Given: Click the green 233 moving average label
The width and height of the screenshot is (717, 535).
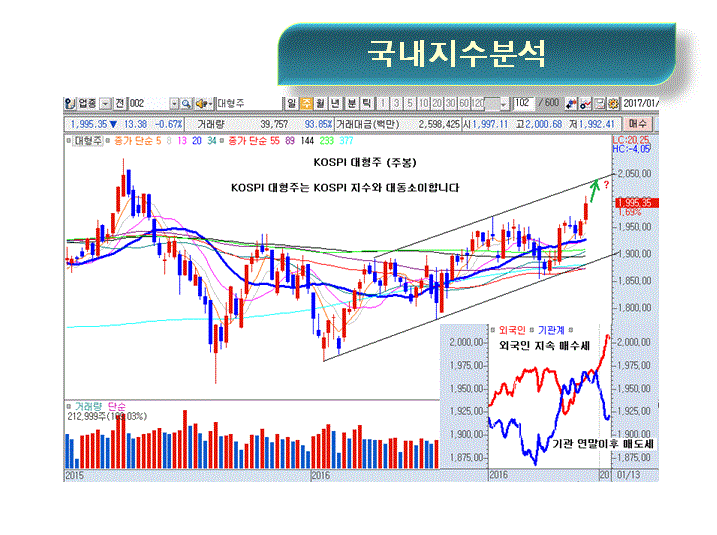Looking at the screenshot, I should point(326,141).
